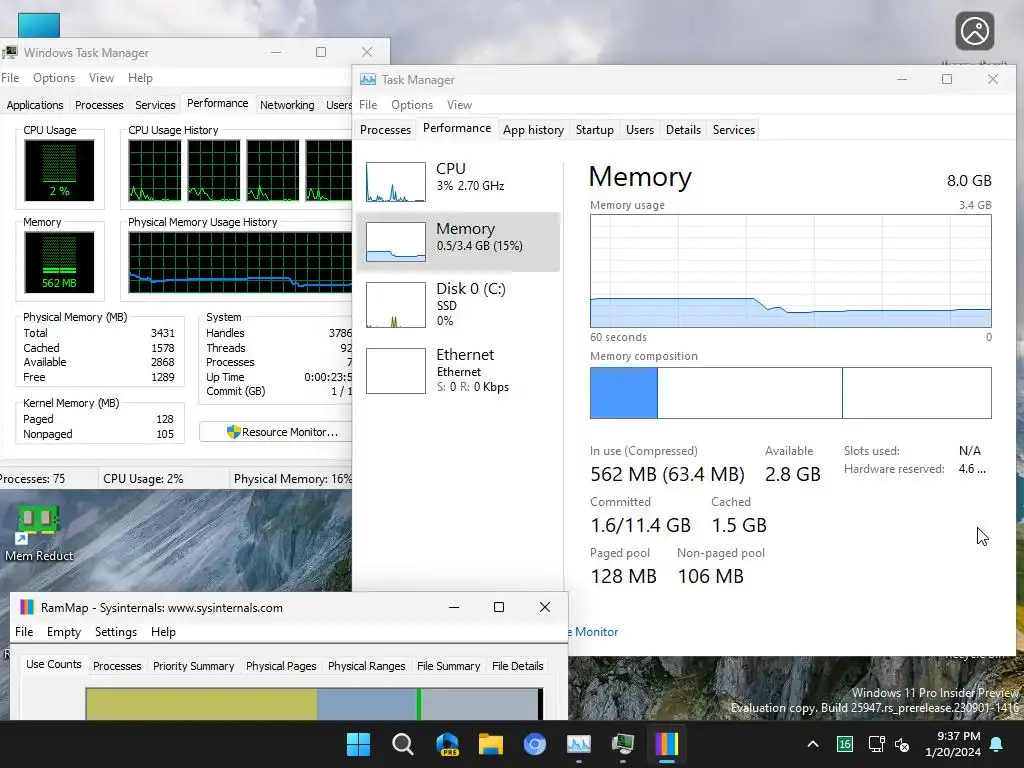Click the 562 MB memory gauge in Windows Task Manager

(x=59, y=262)
